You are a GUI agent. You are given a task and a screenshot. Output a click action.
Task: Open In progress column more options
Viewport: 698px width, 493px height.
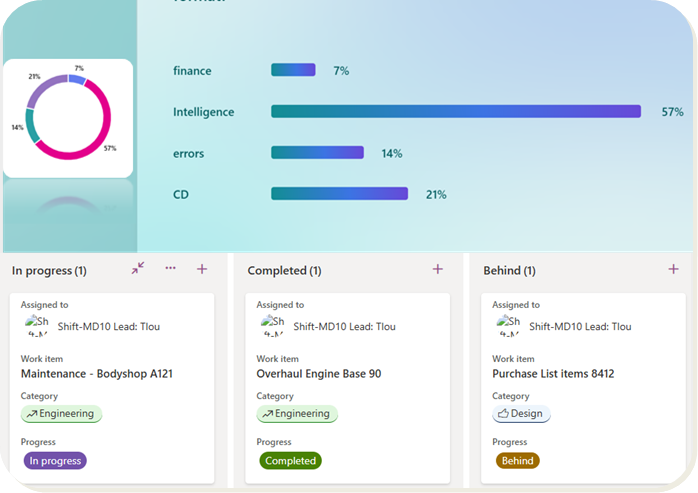click(x=170, y=268)
